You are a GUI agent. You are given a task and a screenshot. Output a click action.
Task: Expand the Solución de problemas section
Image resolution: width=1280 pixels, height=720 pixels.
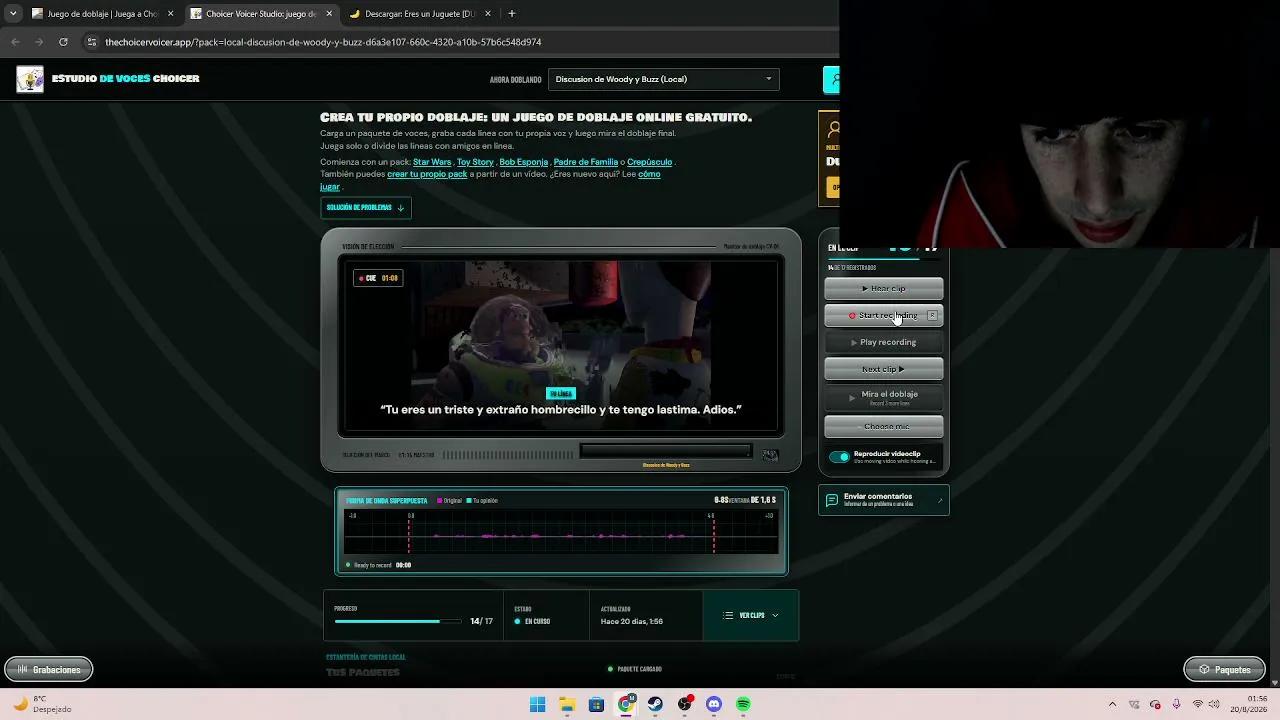(366, 208)
